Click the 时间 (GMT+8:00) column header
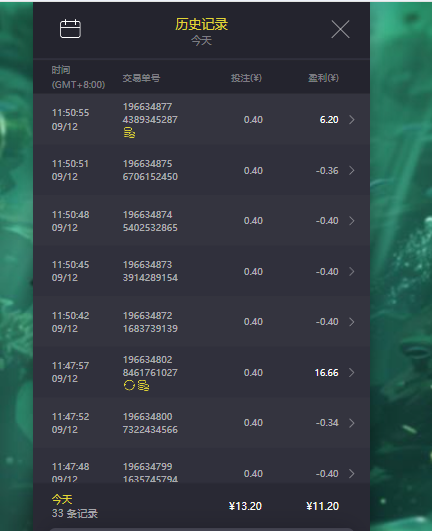 click(x=78, y=77)
